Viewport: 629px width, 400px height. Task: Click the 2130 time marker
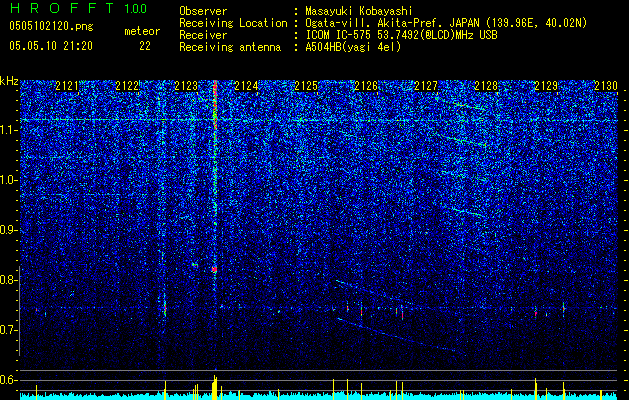[x=606, y=86]
